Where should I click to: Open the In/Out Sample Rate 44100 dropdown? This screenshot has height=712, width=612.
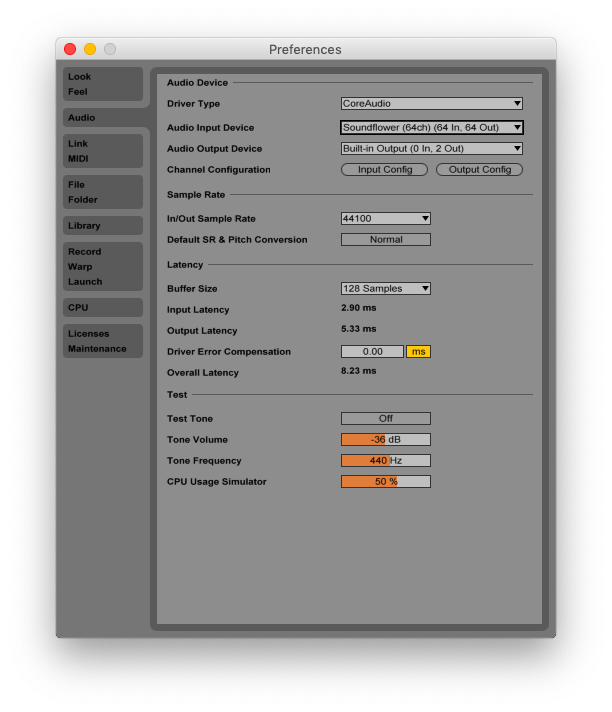coord(386,218)
